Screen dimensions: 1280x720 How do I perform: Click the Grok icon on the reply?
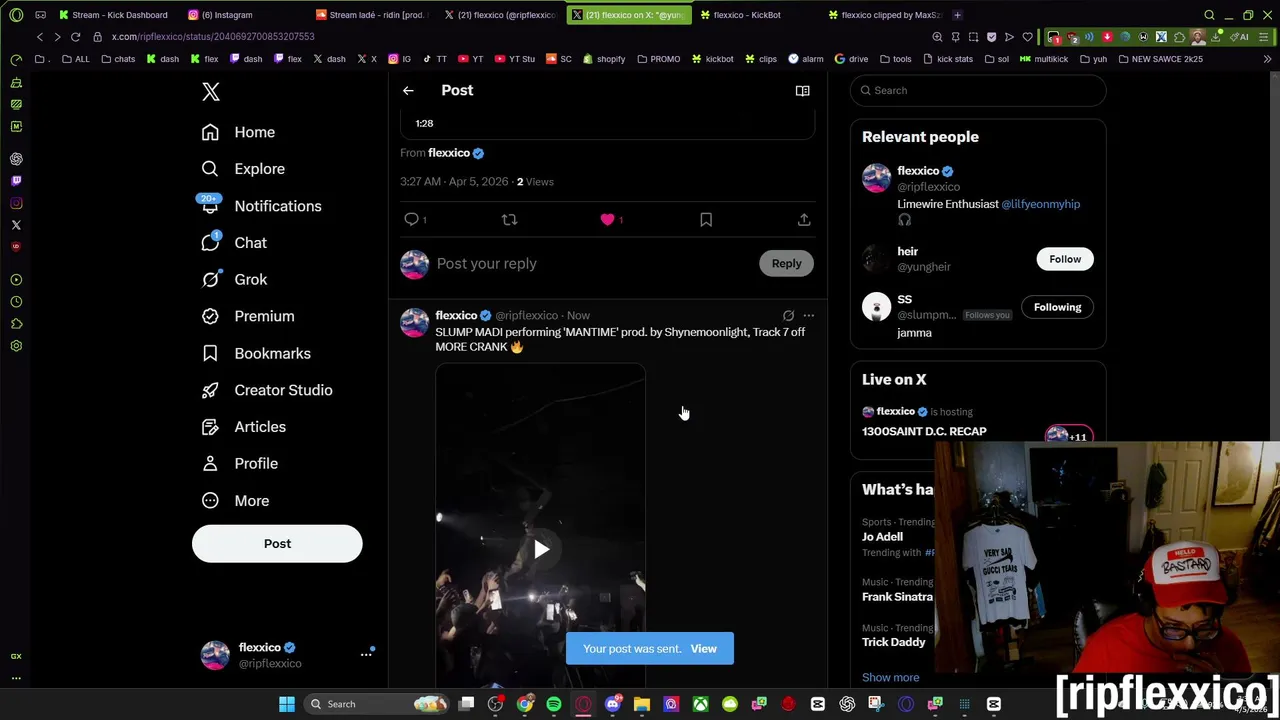pos(788,316)
